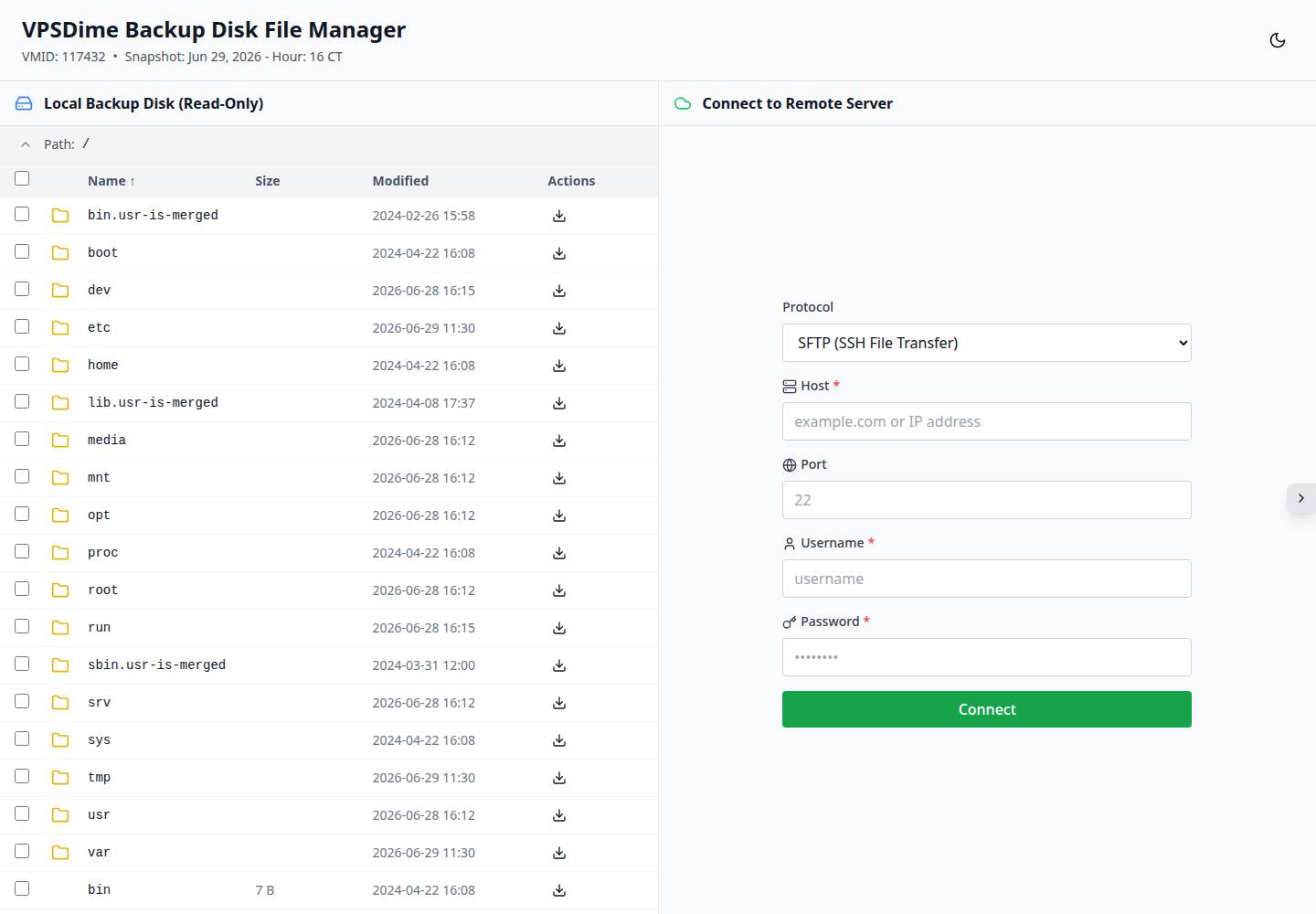Viewport: 1316px width, 914px height.
Task: Sort by the Name column
Action: tap(111, 181)
